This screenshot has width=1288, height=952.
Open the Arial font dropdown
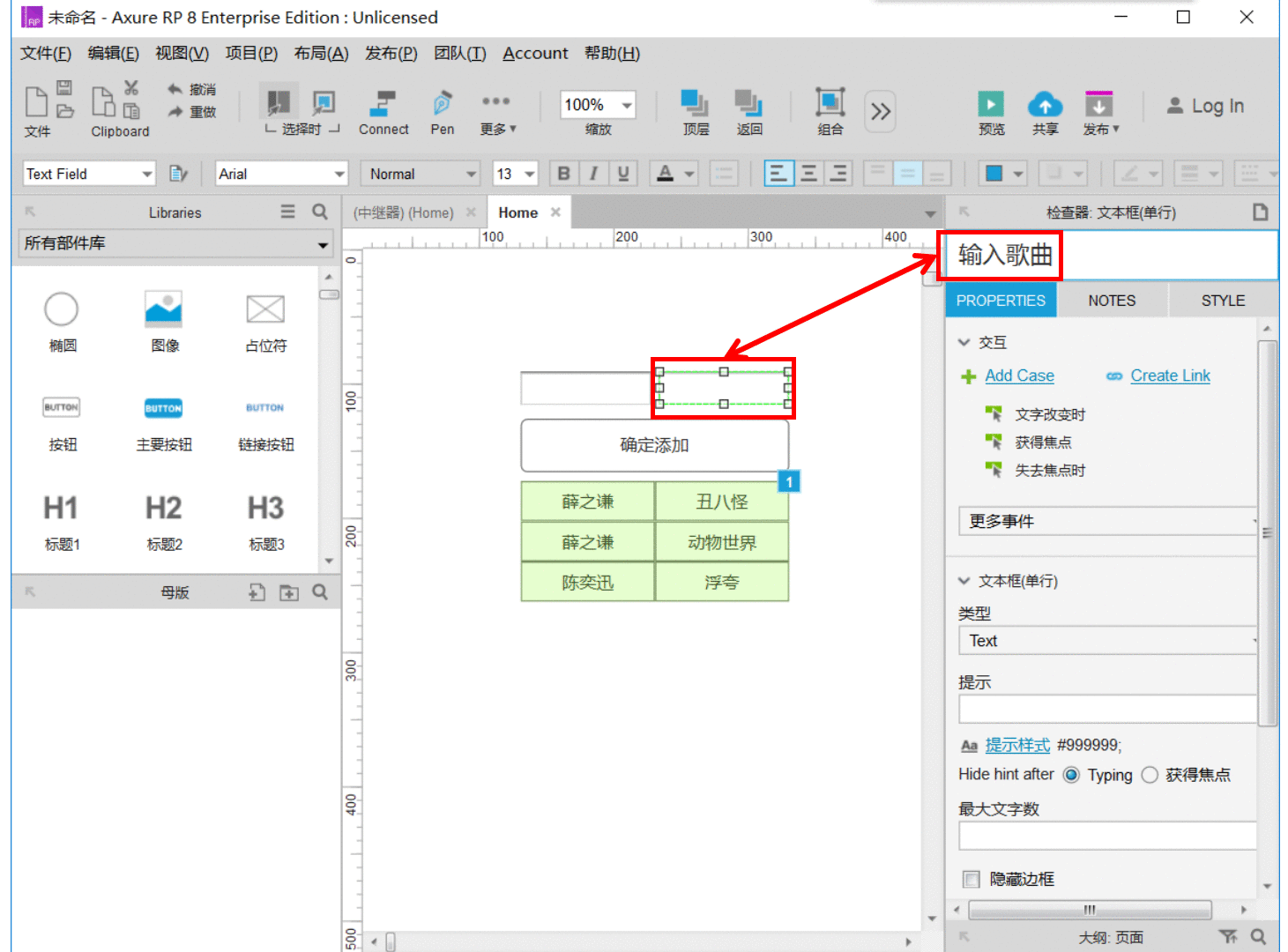282,174
